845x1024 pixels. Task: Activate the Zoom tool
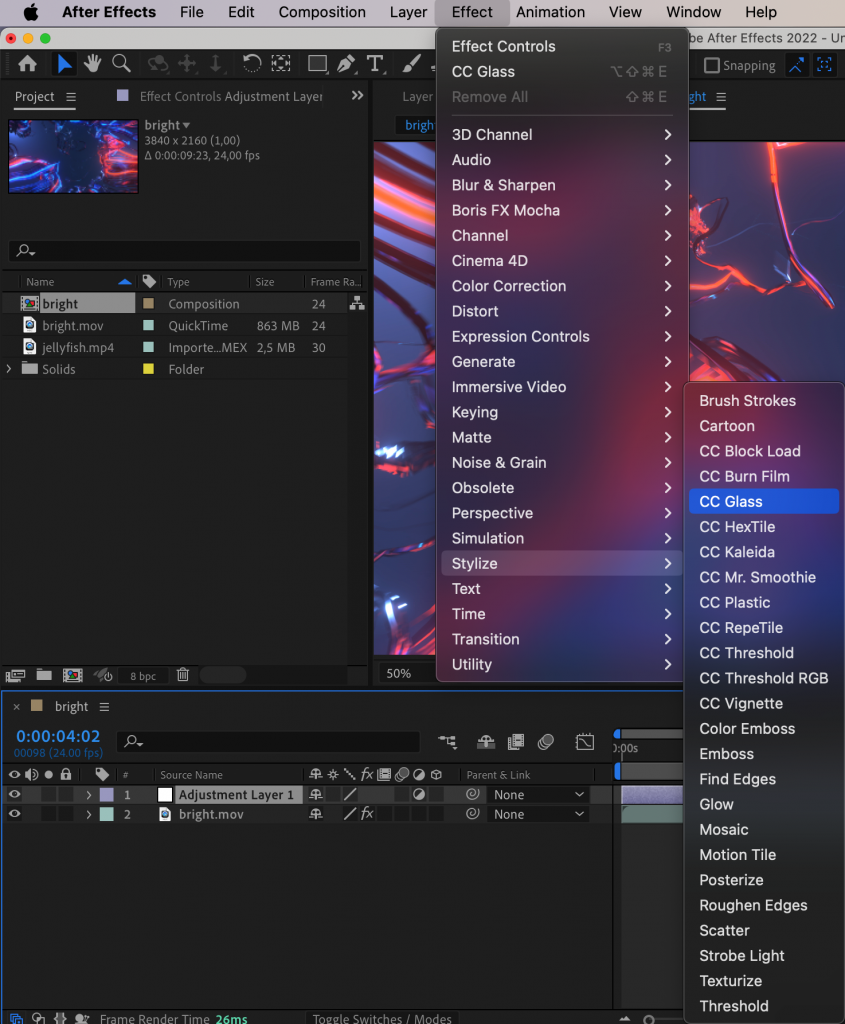(x=121, y=63)
